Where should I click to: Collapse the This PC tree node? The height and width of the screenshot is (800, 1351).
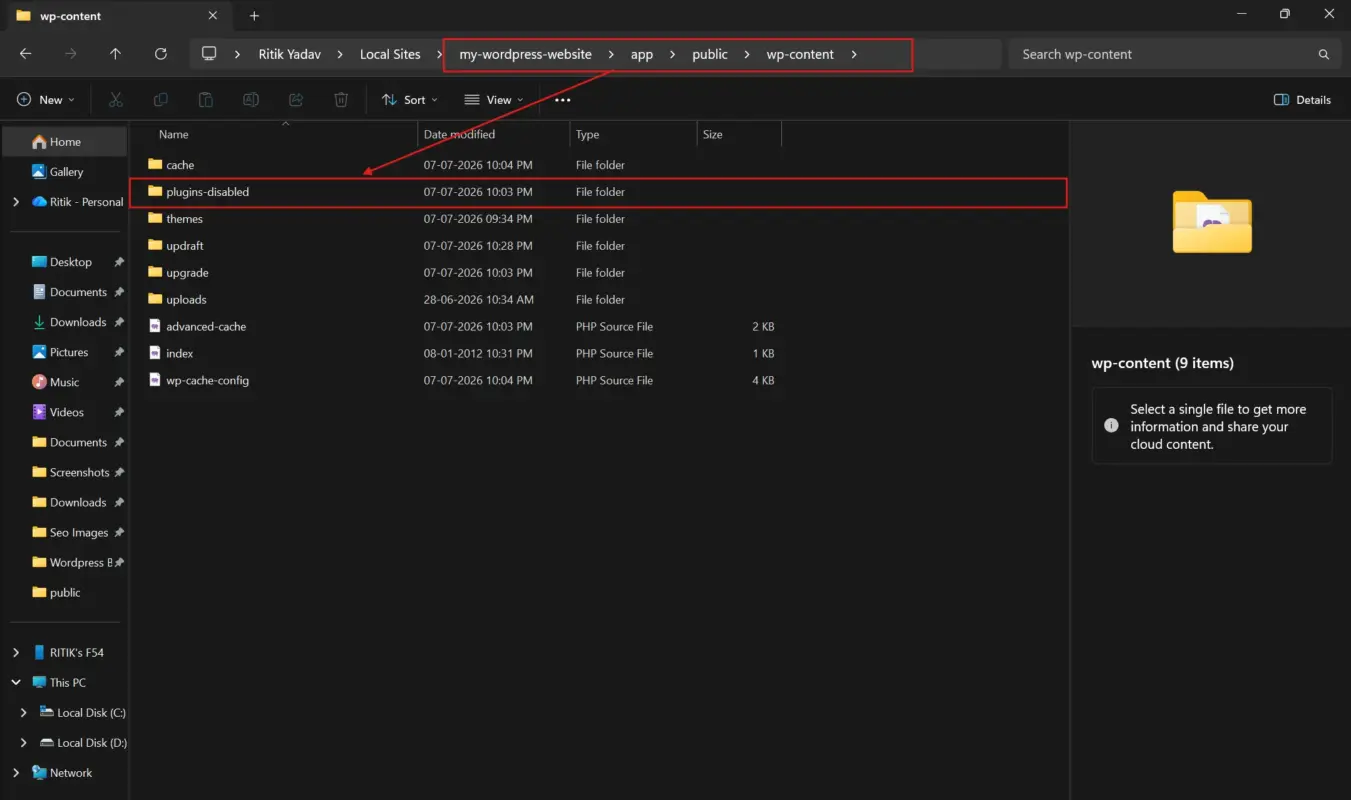(15, 682)
